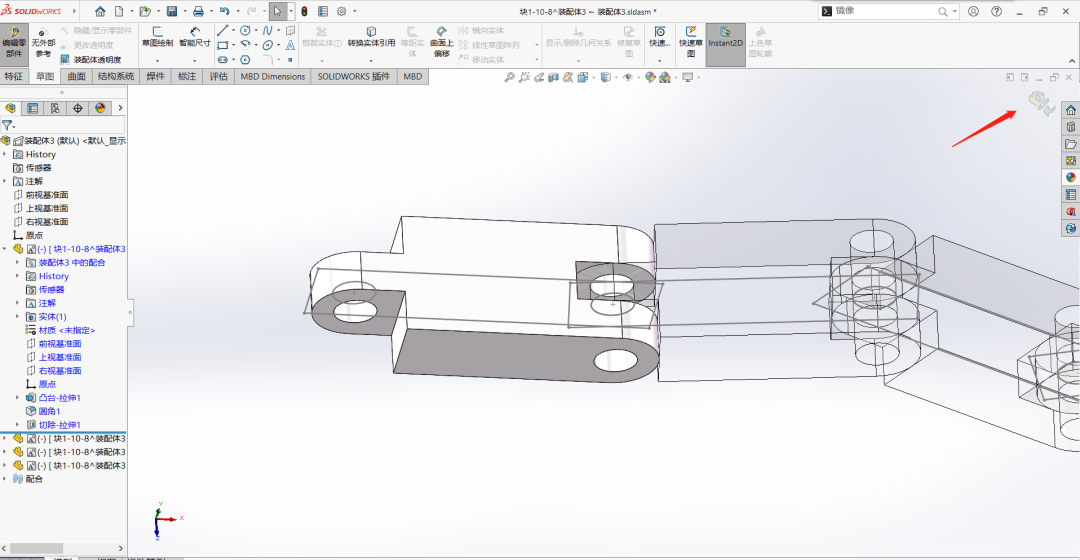This screenshot has width=1080, height=560.
Task: Toggle assembly transparency (装配体透明度)
Action: click(90, 60)
